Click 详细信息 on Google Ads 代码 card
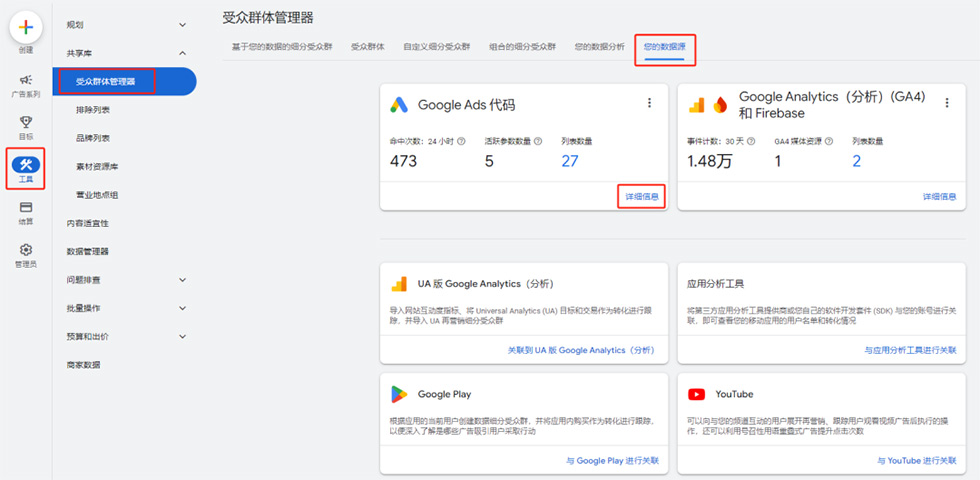The image size is (980, 480). [642, 197]
